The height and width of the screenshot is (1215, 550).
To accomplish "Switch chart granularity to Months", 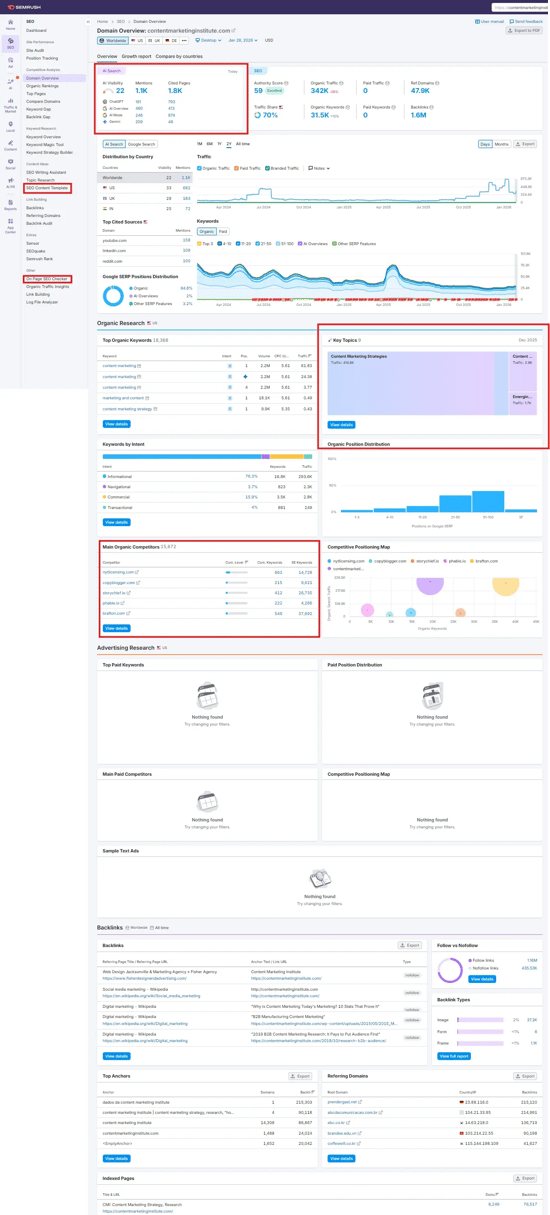I will point(502,144).
